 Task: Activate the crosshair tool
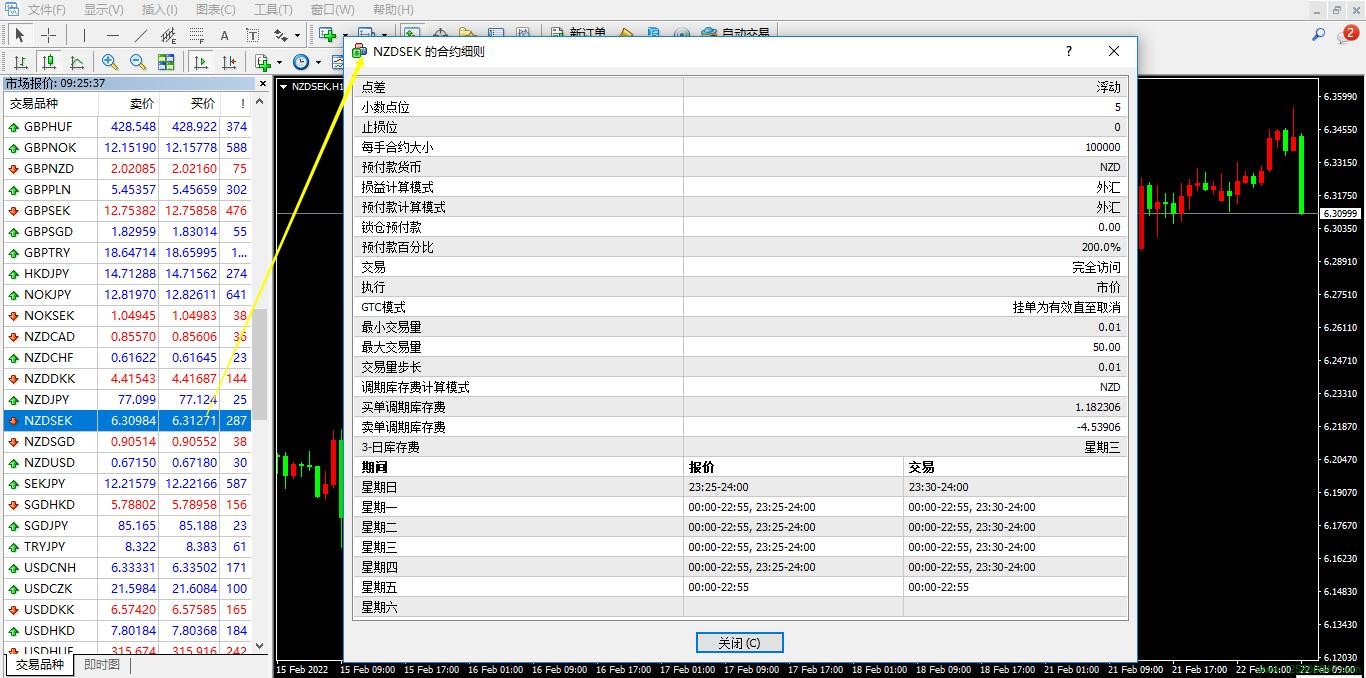pyautogui.click(x=48, y=35)
